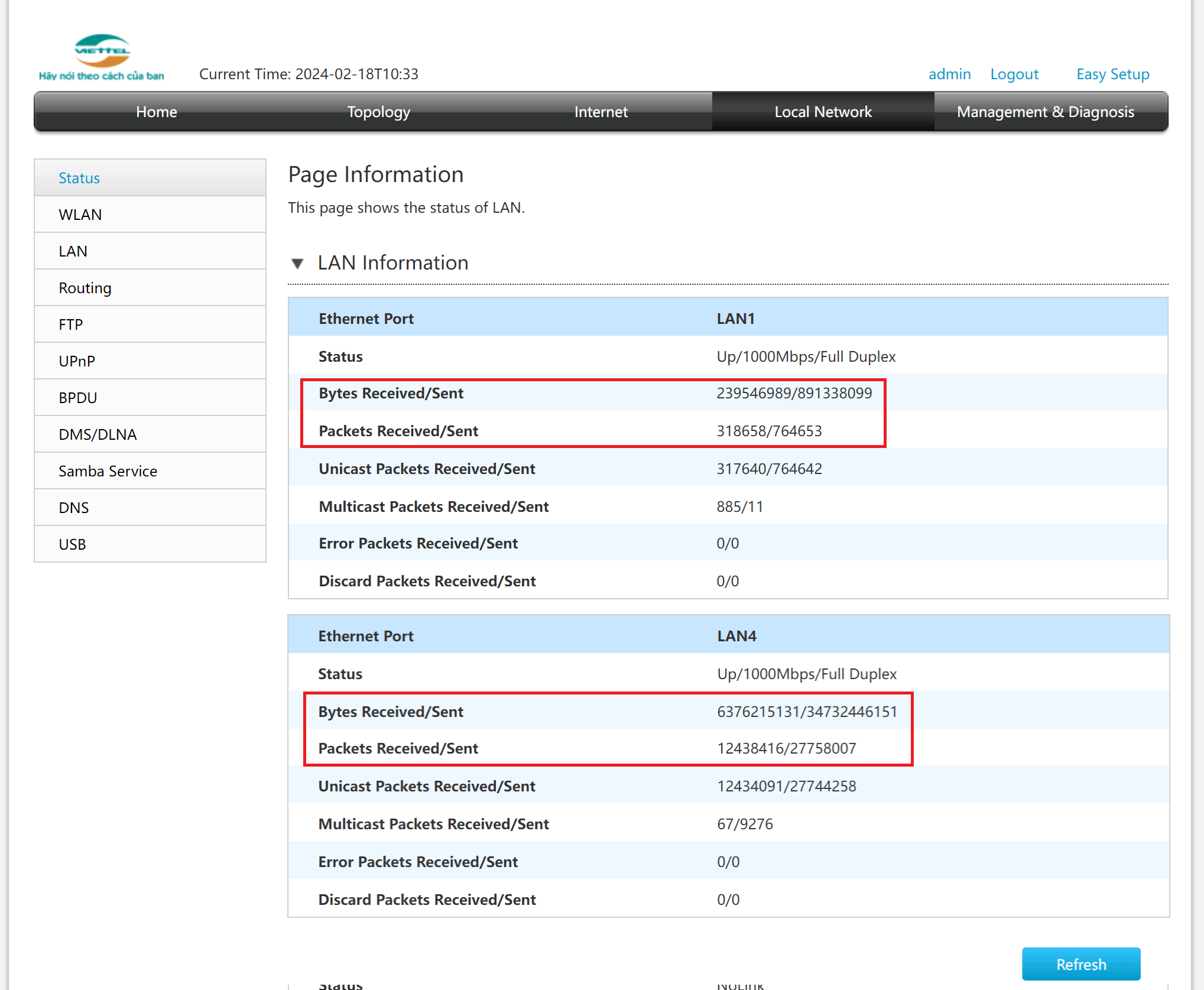Open the USB sidebar item
The image size is (1204, 990).
[x=150, y=544]
